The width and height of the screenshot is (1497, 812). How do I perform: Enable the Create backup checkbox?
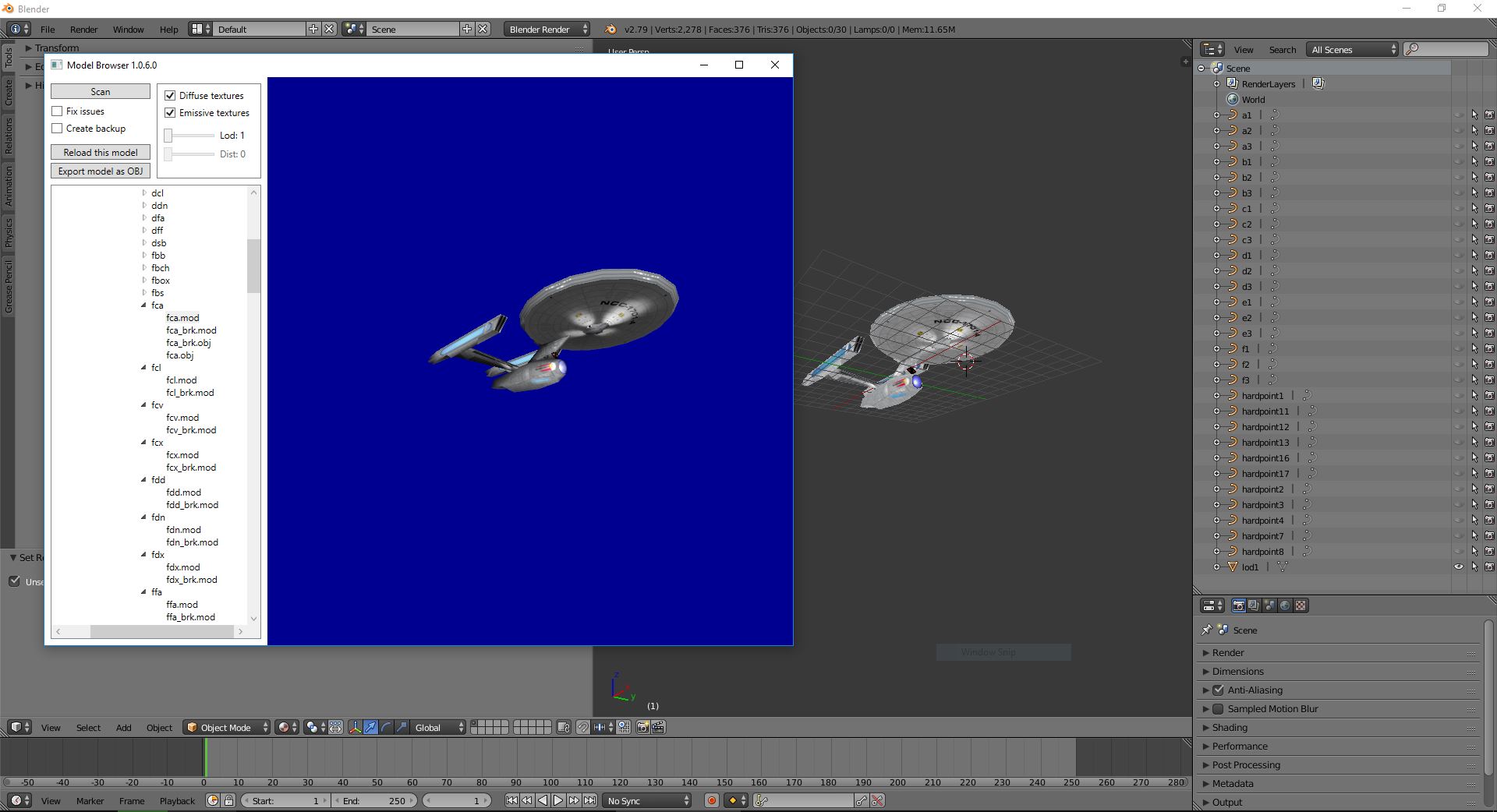point(57,129)
